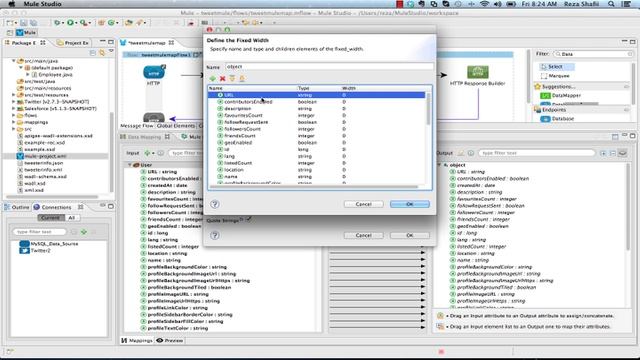
Task: Open Spotlight search in macOS menu bar
Action: point(611,4)
